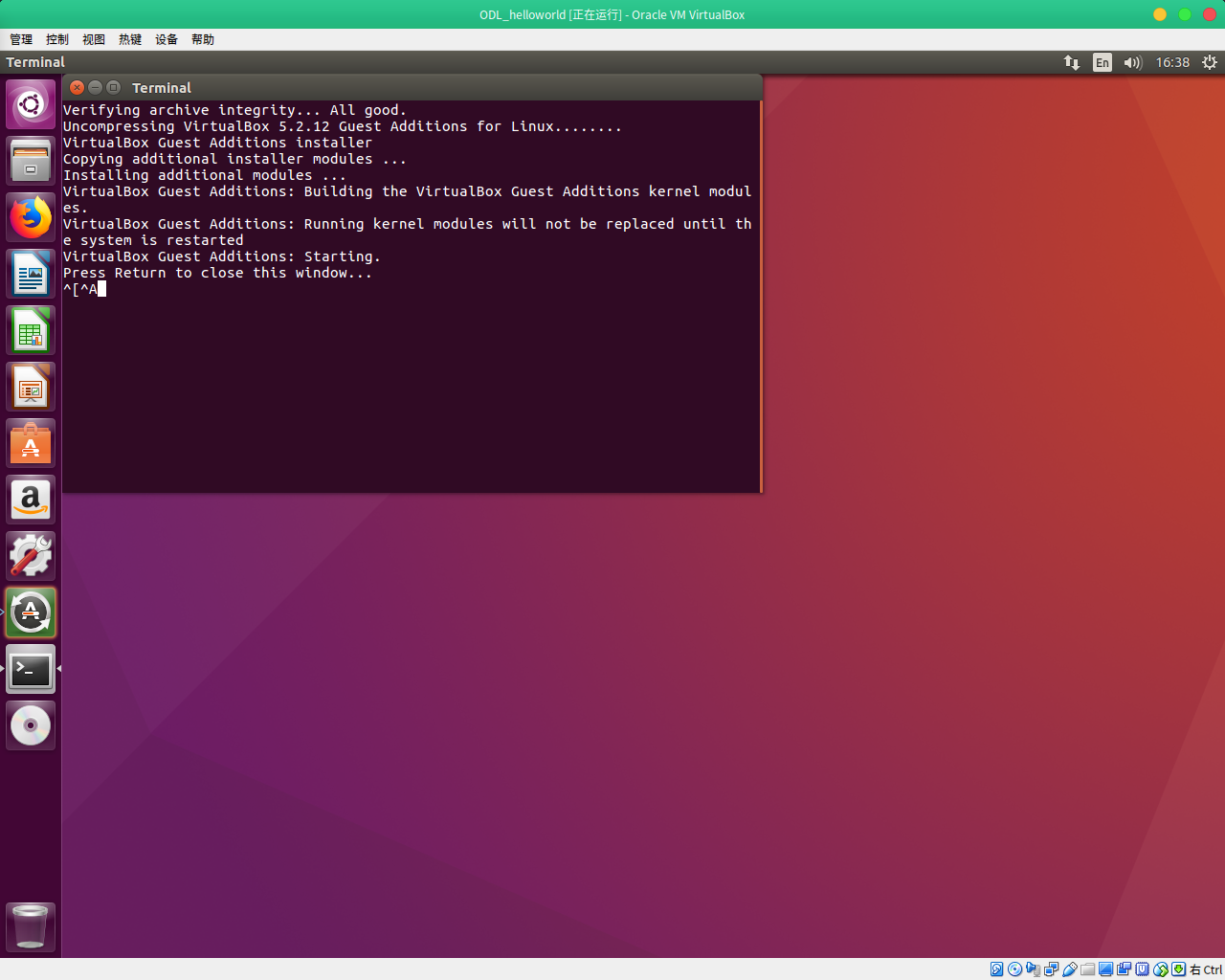This screenshot has width=1225, height=980.
Task: Open the system power cog menu
Action: 1210,62
